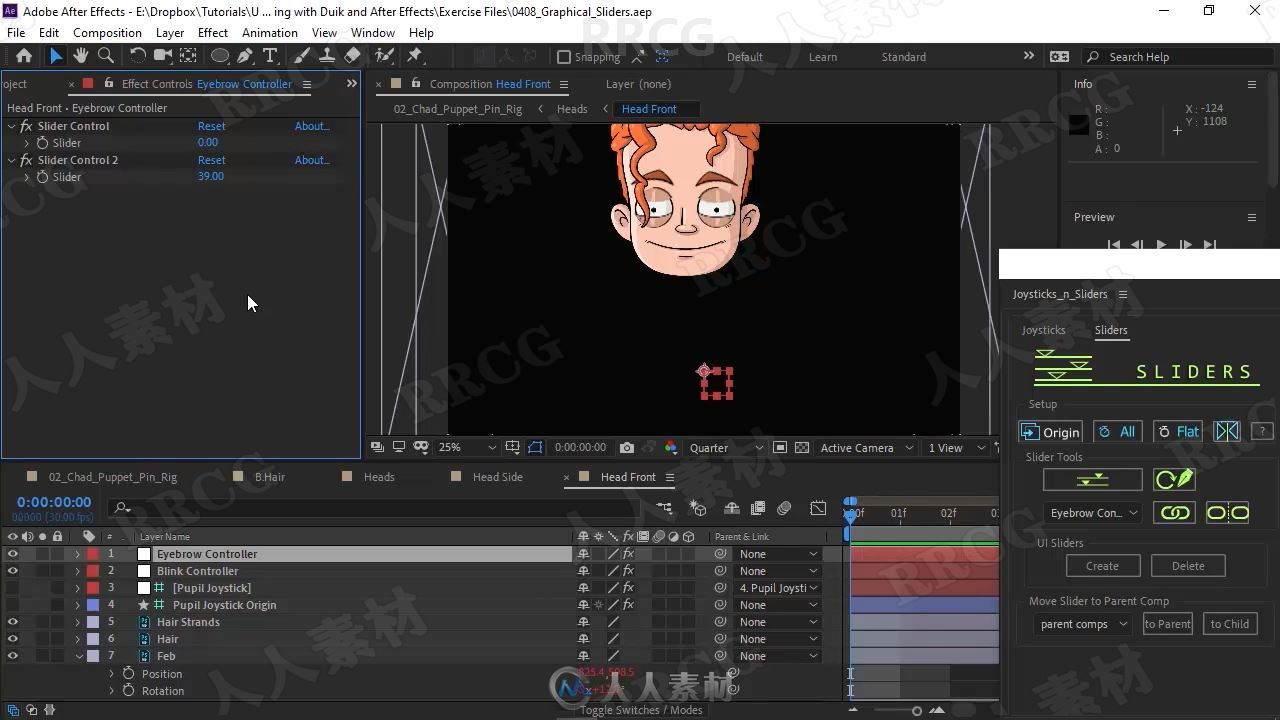The width and height of the screenshot is (1280, 720).
Task: Select the Zoom magnifier tool
Action: (106, 57)
